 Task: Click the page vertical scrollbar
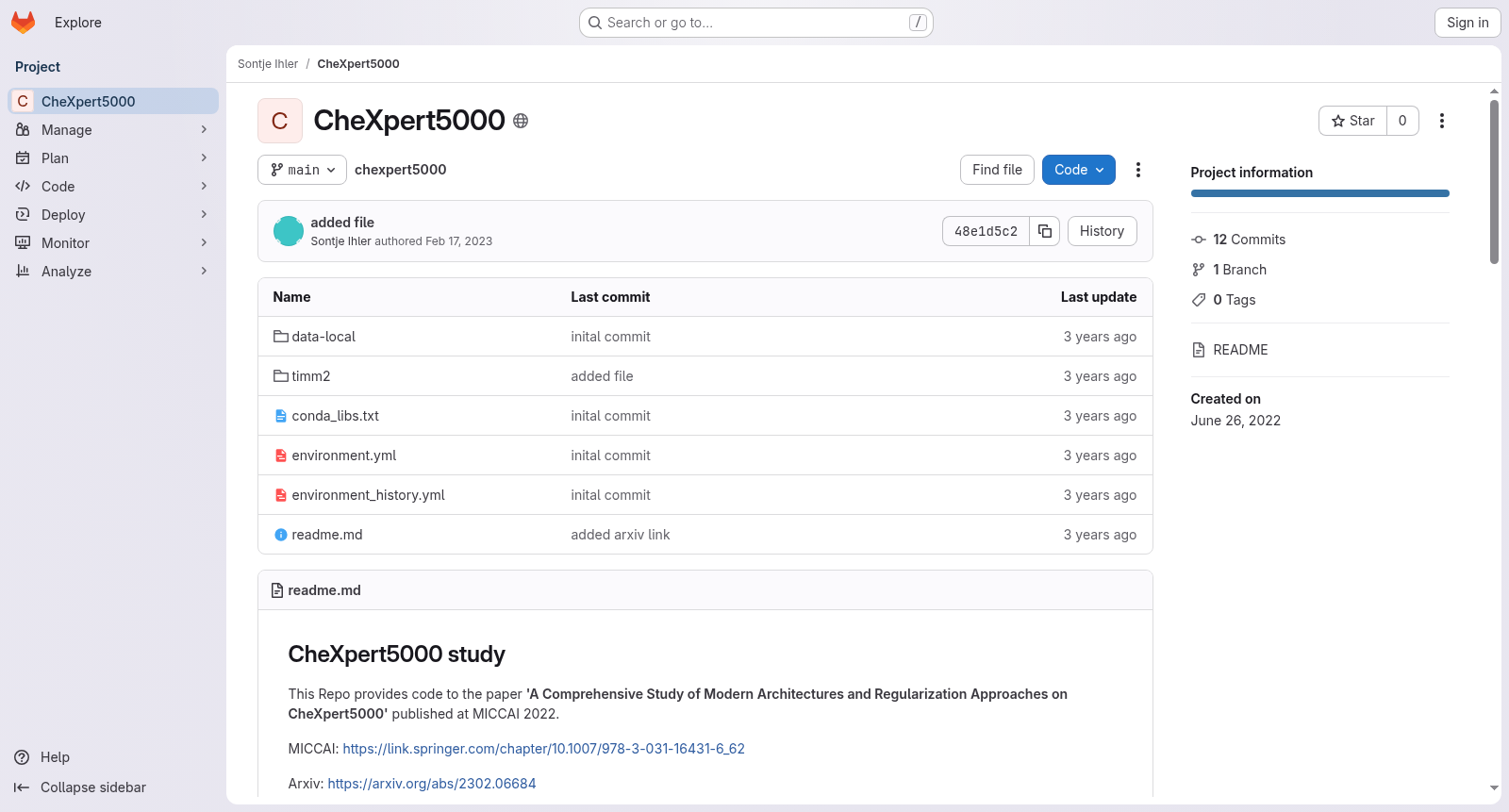pyautogui.click(x=1494, y=182)
